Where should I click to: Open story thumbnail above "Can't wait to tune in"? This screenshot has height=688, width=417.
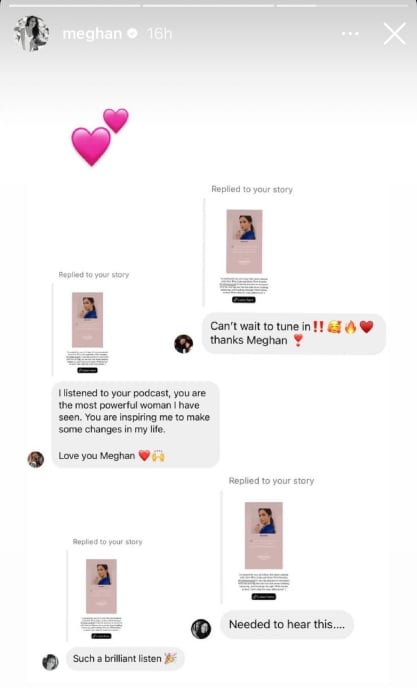pyautogui.click(x=244, y=256)
